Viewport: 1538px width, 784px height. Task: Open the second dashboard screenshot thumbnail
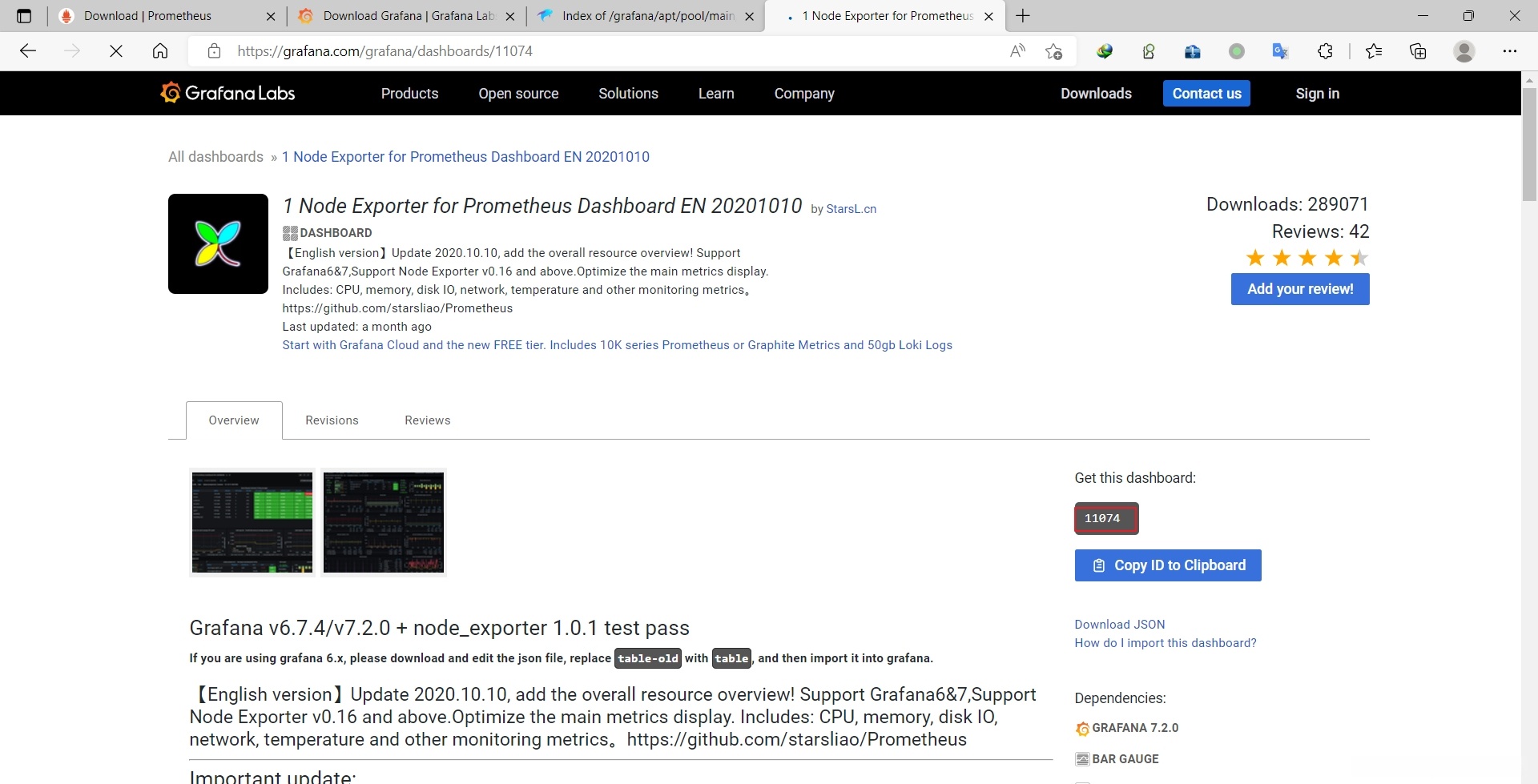click(x=384, y=522)
